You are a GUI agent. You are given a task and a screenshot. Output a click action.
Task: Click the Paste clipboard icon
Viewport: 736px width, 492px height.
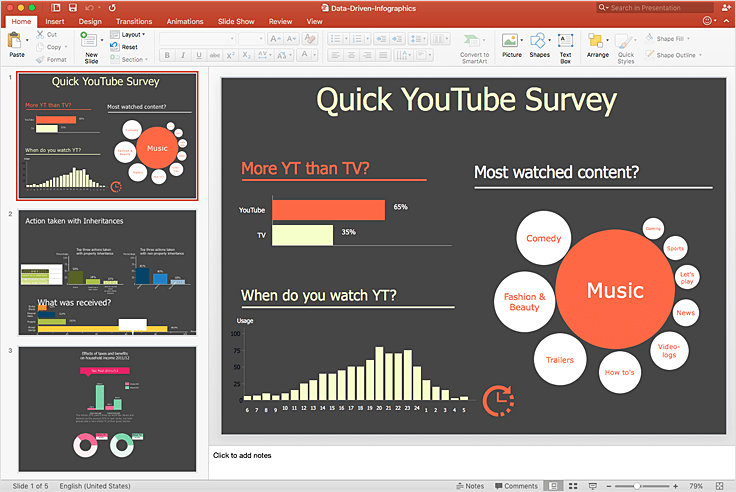[x=15, y=40]
